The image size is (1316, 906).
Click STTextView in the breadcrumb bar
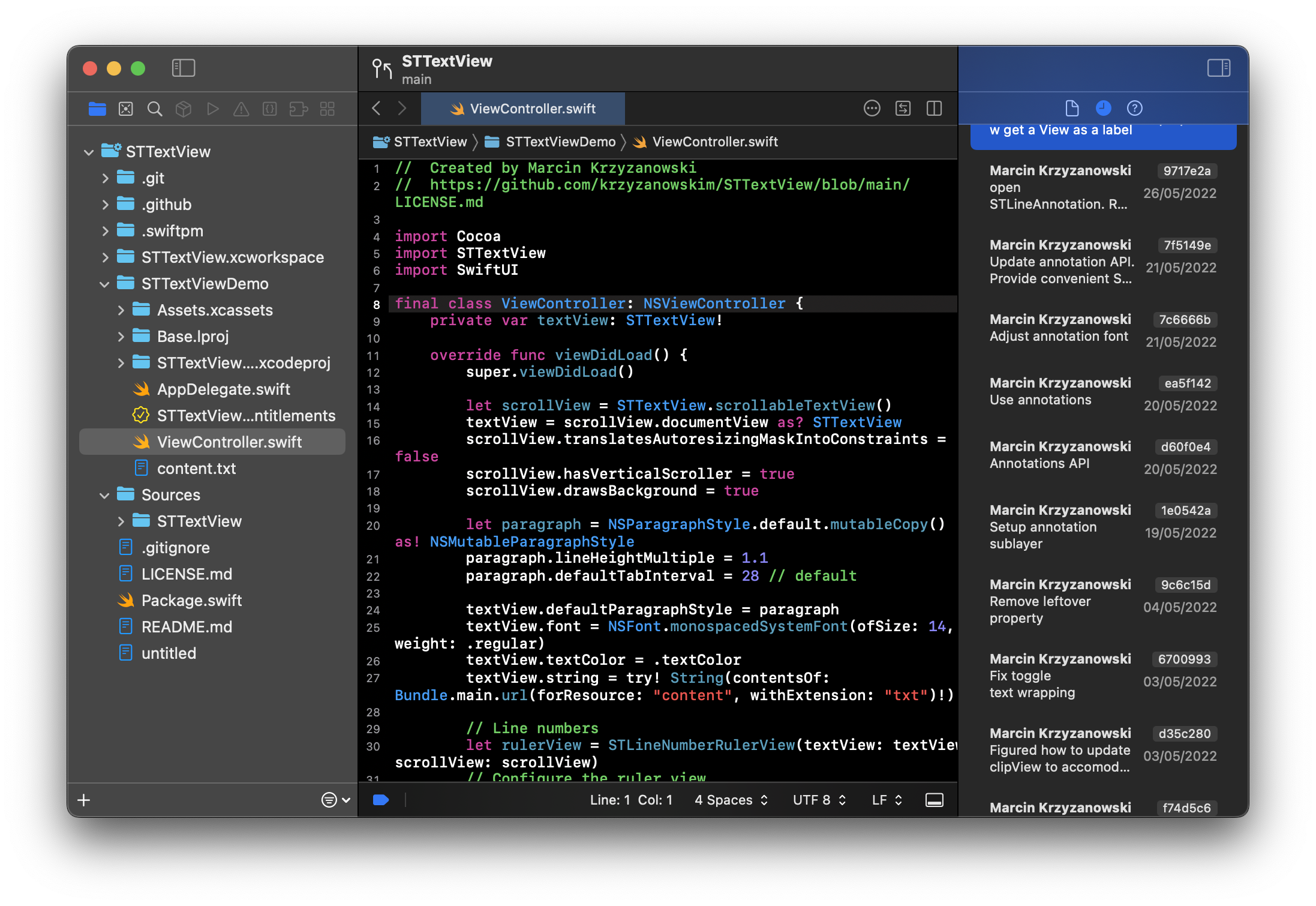pos(420,142)
